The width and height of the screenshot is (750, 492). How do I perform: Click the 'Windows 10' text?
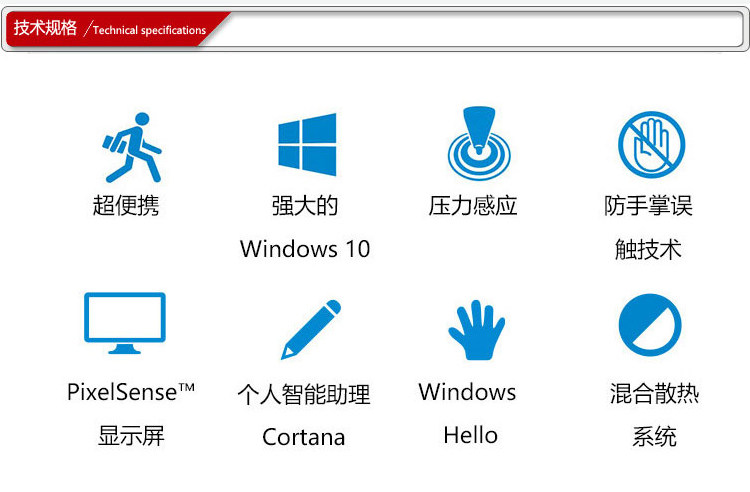[x=305, y=249]
